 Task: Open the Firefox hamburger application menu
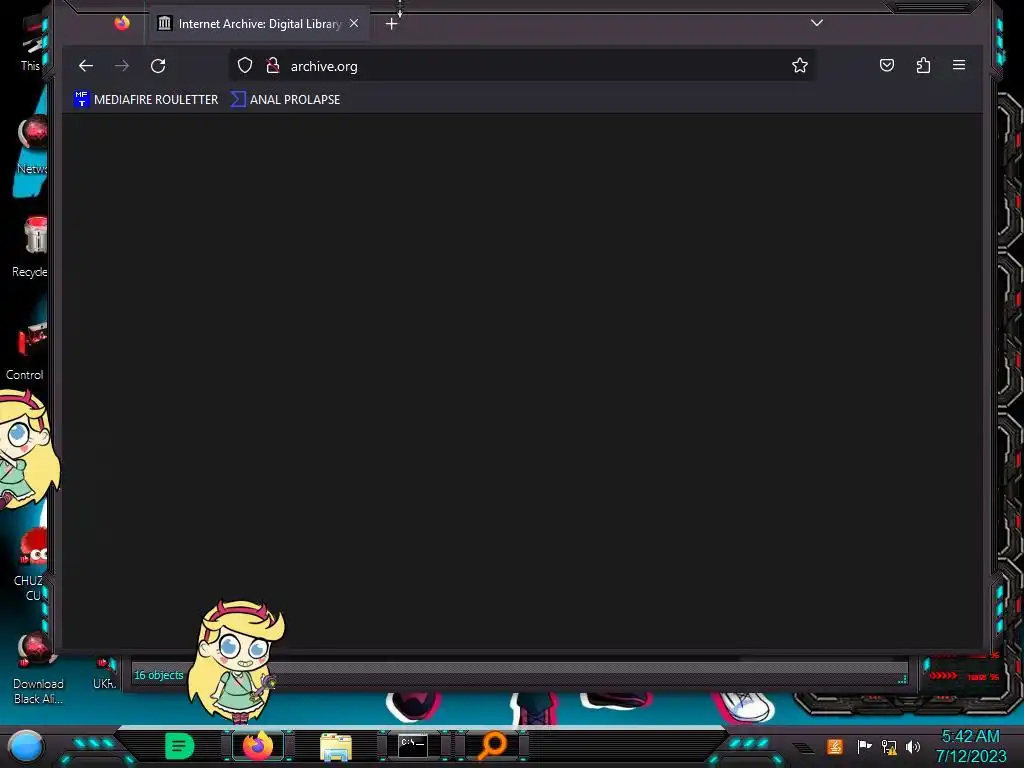tap(959, 65)
